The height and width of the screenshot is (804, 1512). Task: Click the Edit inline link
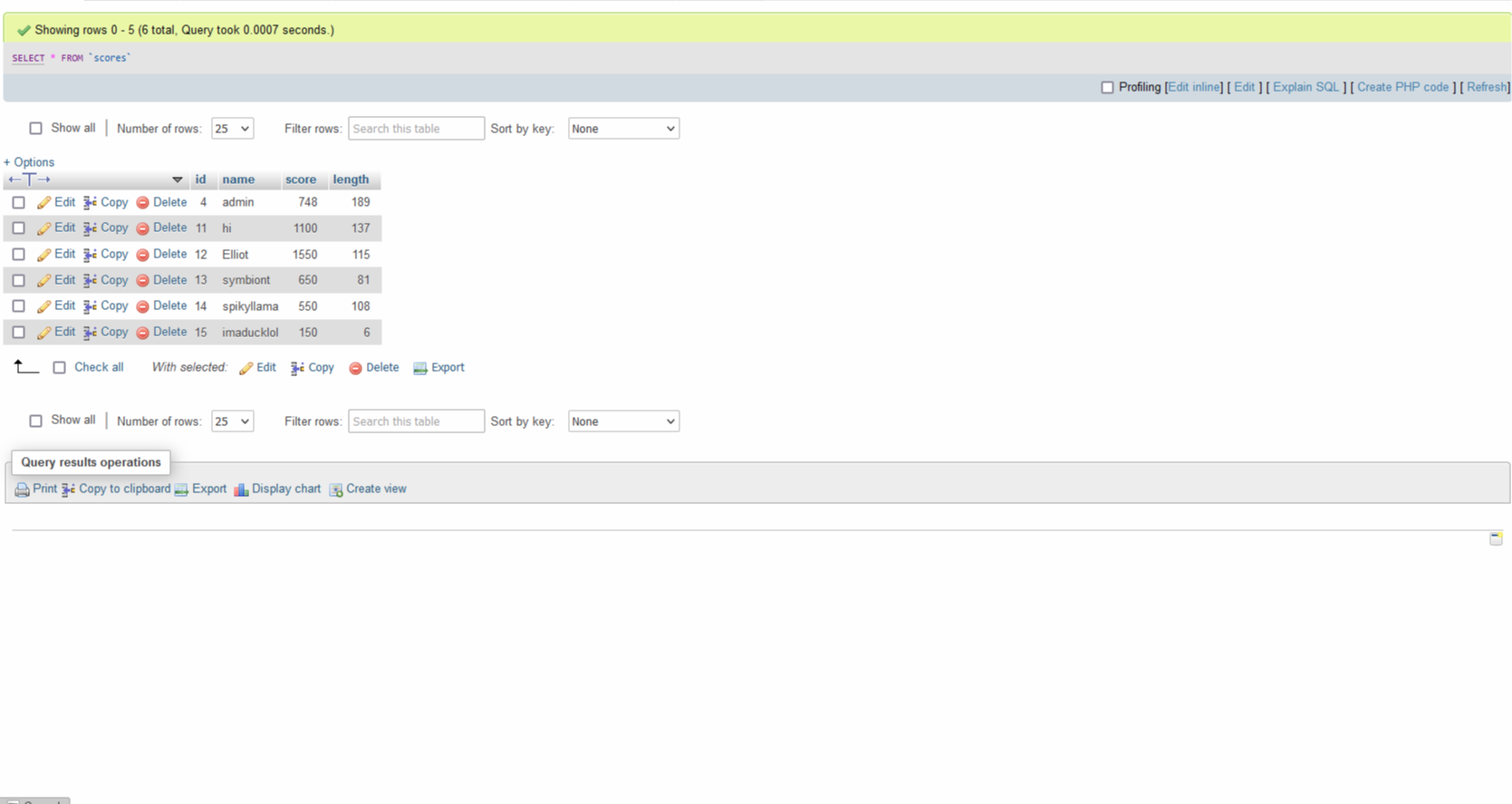[1195, 87]
